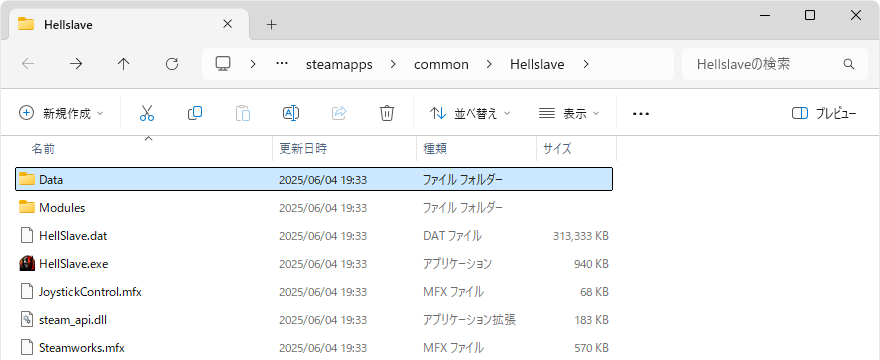This screenshot has width=880, height=360.
Task: Click the 68 KB size value
Action: coord(594,292)
